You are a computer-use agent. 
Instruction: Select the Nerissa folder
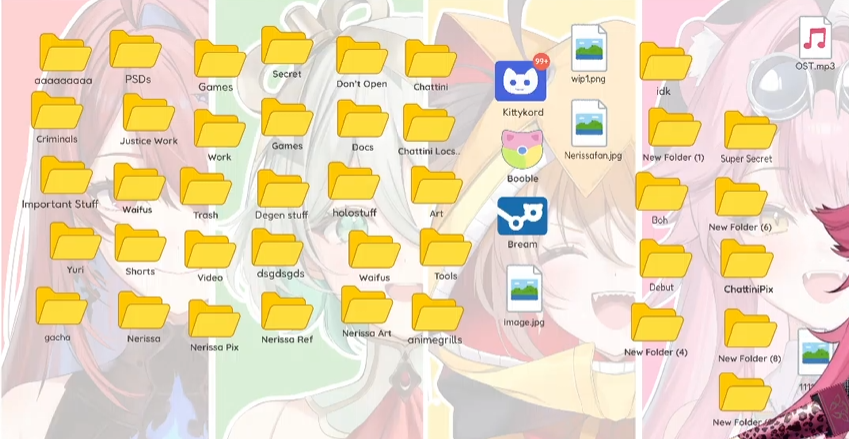(144, 310)
